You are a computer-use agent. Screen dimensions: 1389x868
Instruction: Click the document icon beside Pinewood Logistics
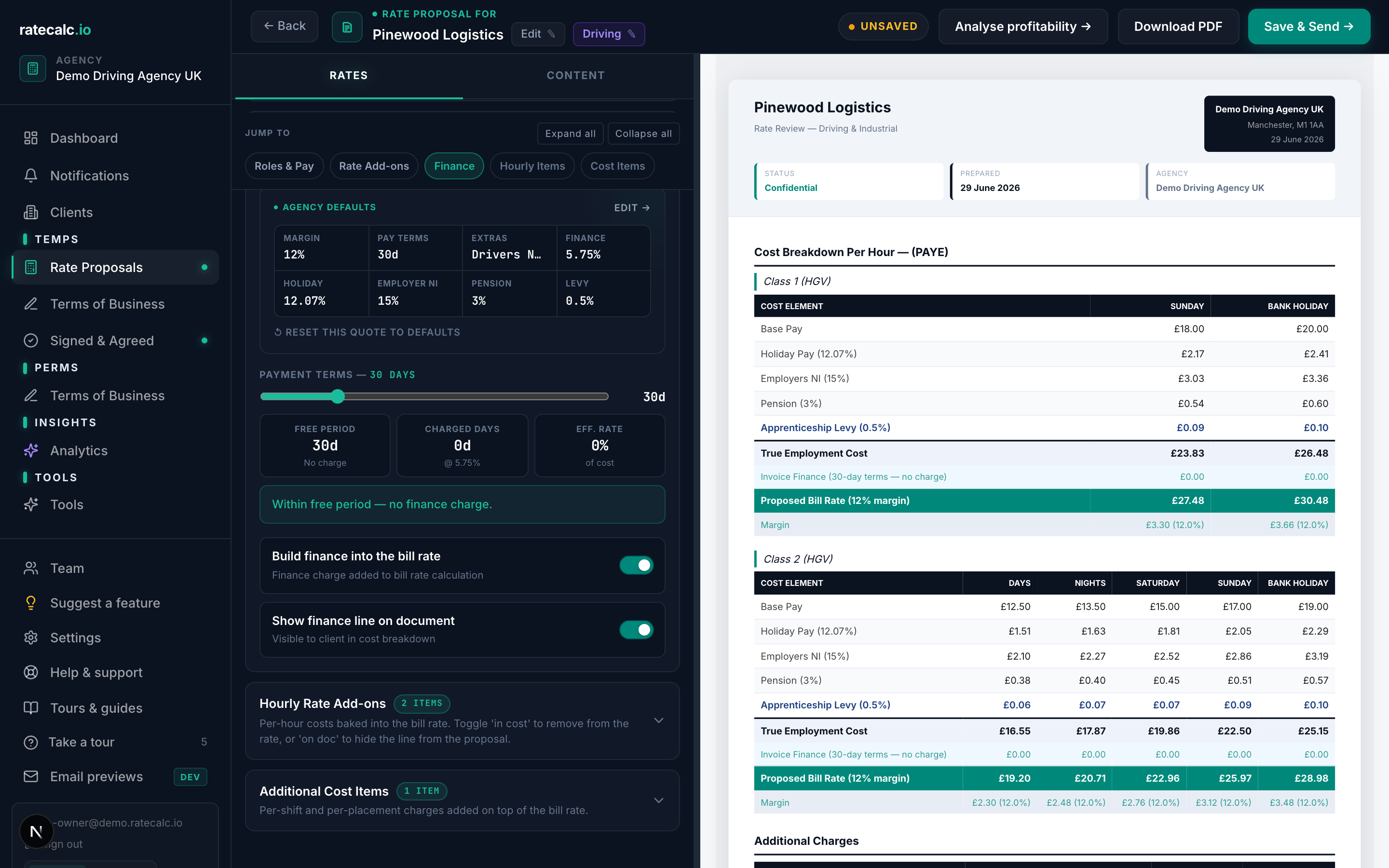click(347, 27)
